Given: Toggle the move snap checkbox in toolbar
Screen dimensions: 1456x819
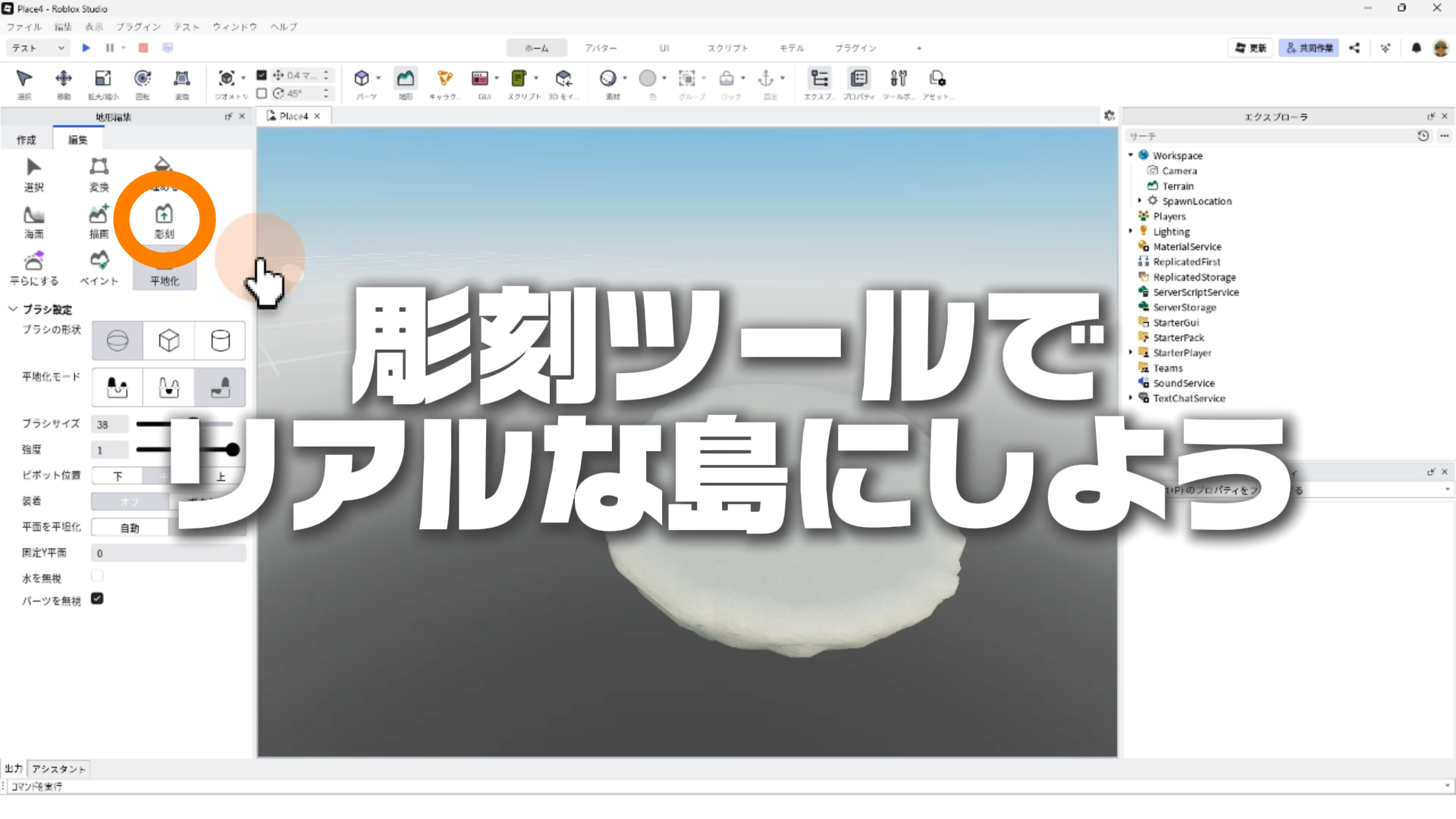Looking at the screenshot, I should tap(262, 75).
